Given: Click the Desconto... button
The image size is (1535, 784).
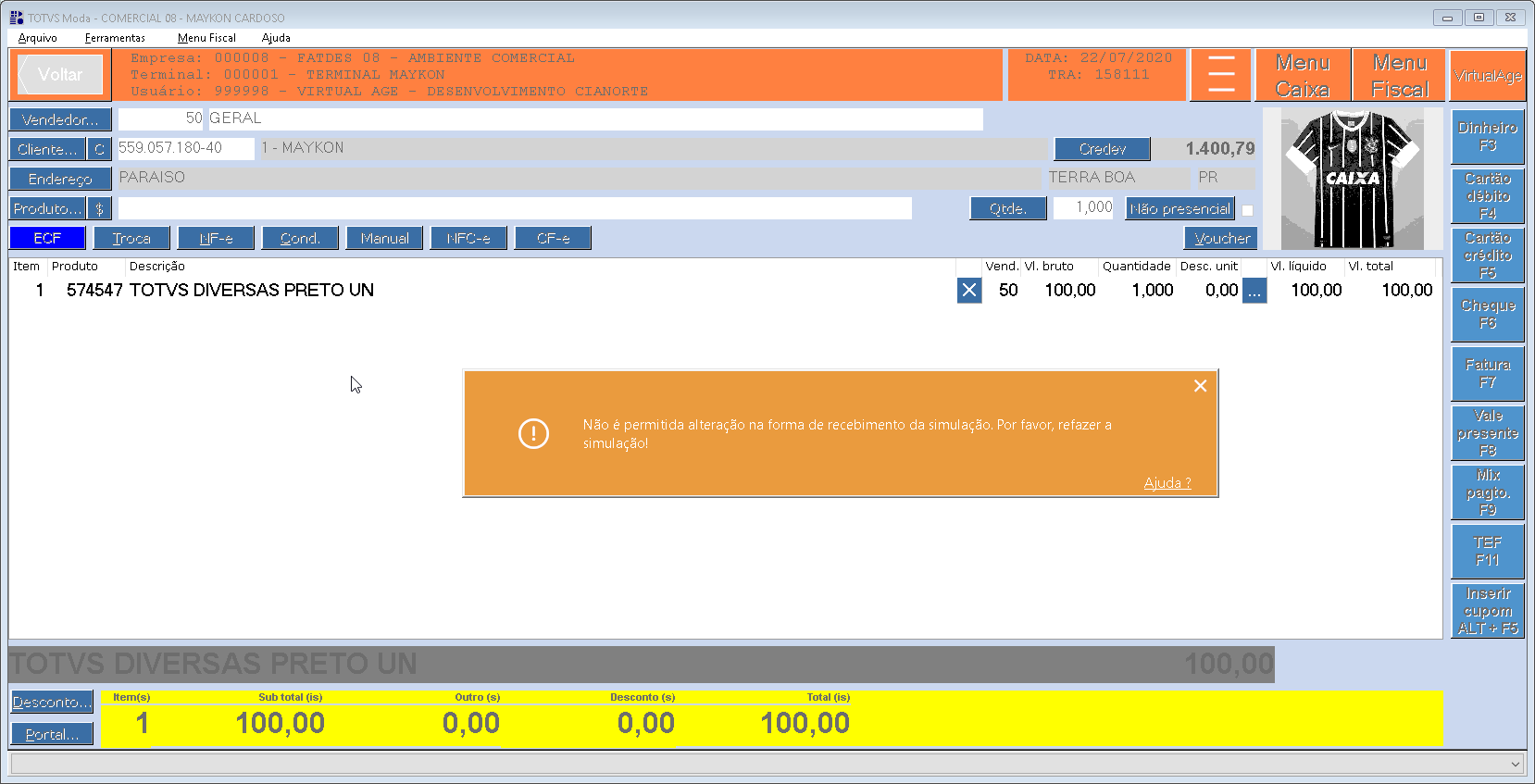Looking at the screenshot, I should [52, 702].
